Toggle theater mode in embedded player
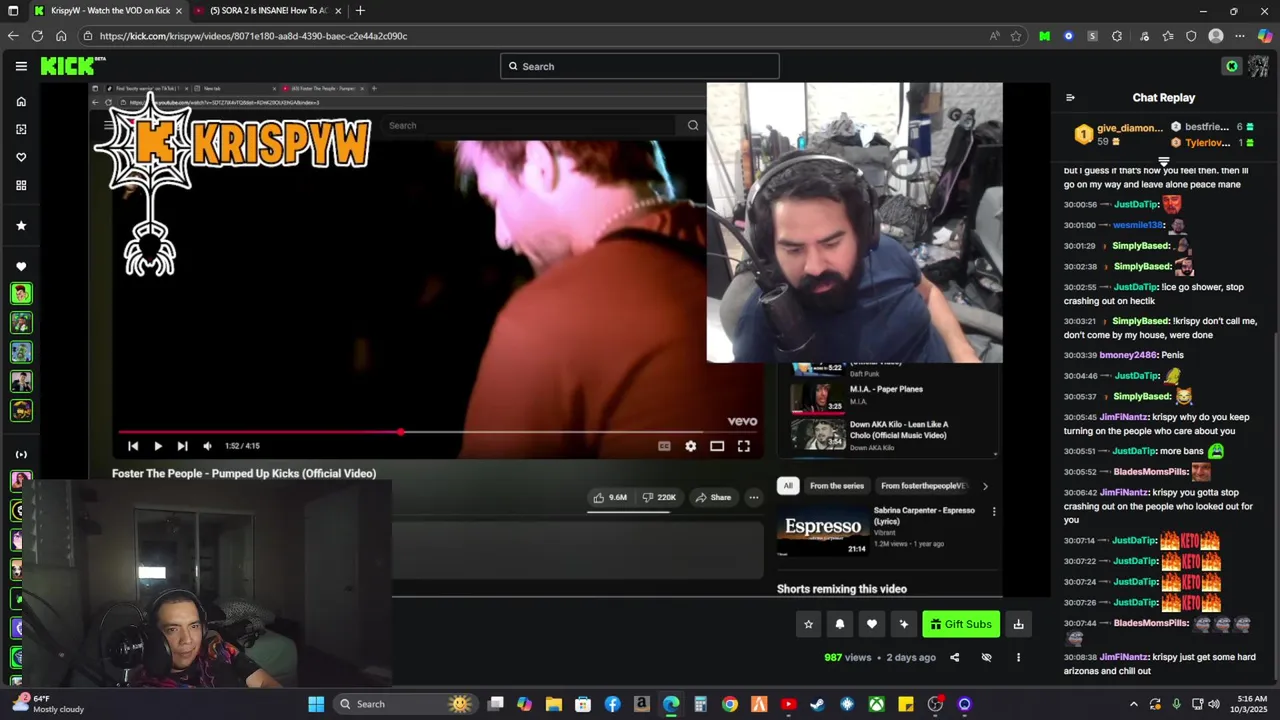This screenshot has height=720, width=1280. (x=717, y=446)
